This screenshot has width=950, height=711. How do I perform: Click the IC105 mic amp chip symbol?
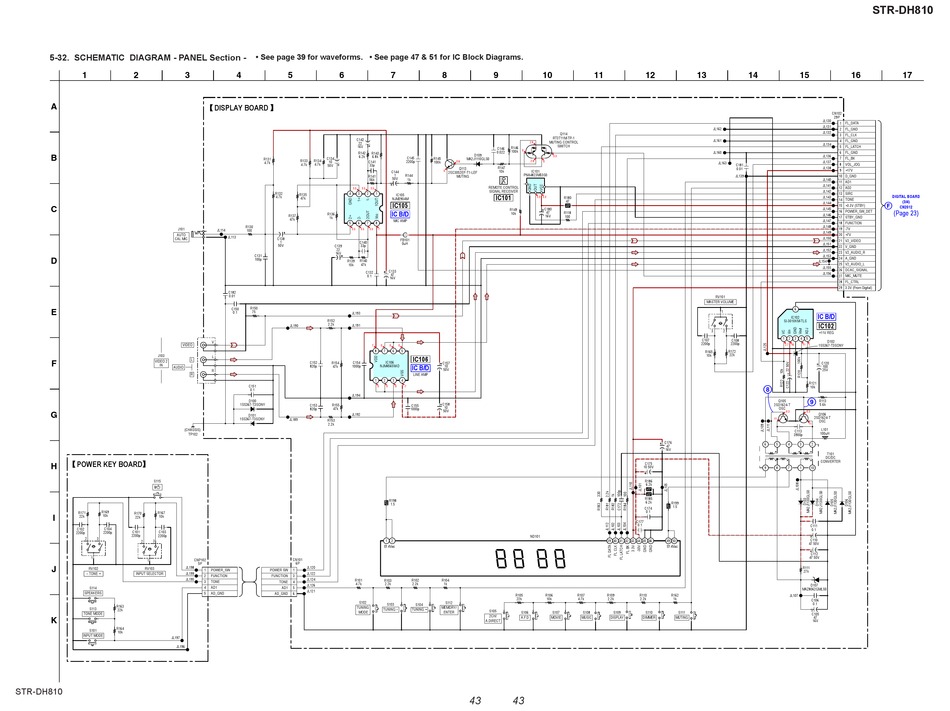click(364, 210)
